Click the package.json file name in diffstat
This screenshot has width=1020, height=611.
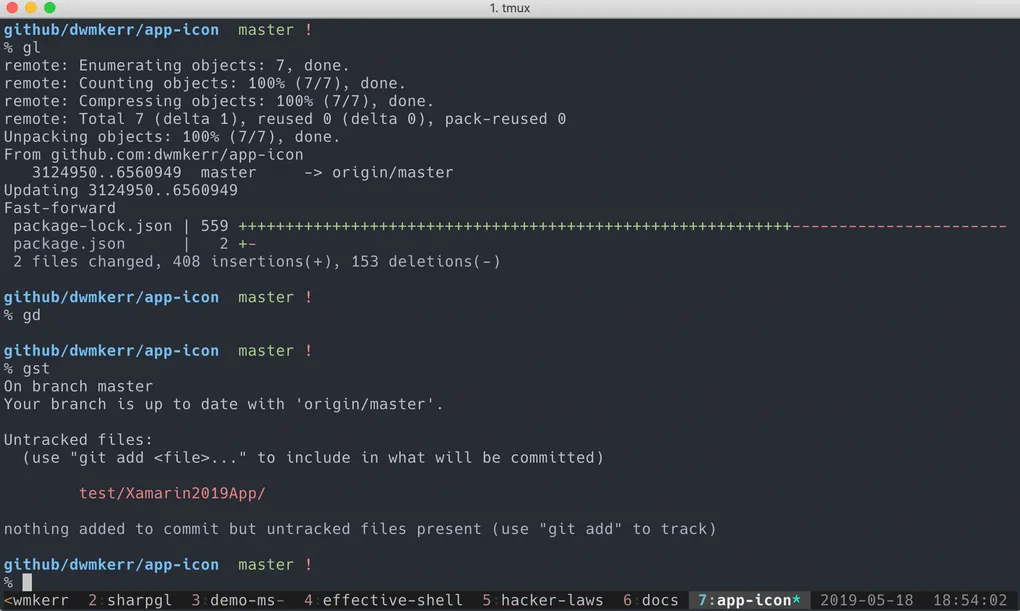(69, 244)
